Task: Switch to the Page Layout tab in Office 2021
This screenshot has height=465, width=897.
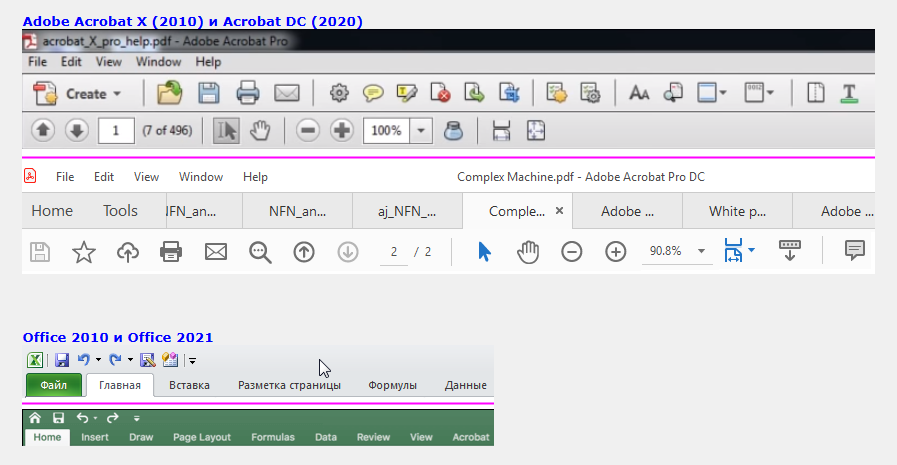Action: [x=202, y=437]
